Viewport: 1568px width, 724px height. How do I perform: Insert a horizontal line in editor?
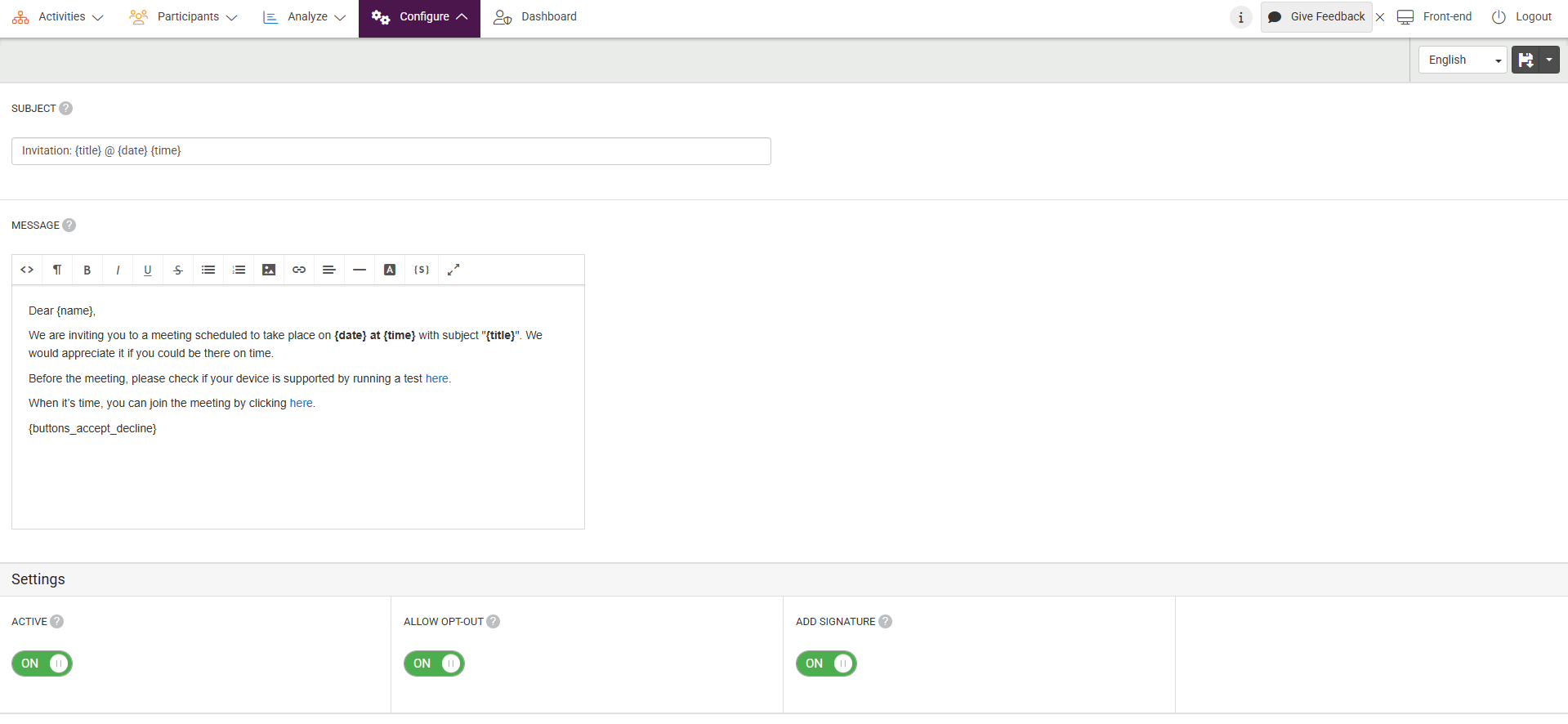[360, 270]
